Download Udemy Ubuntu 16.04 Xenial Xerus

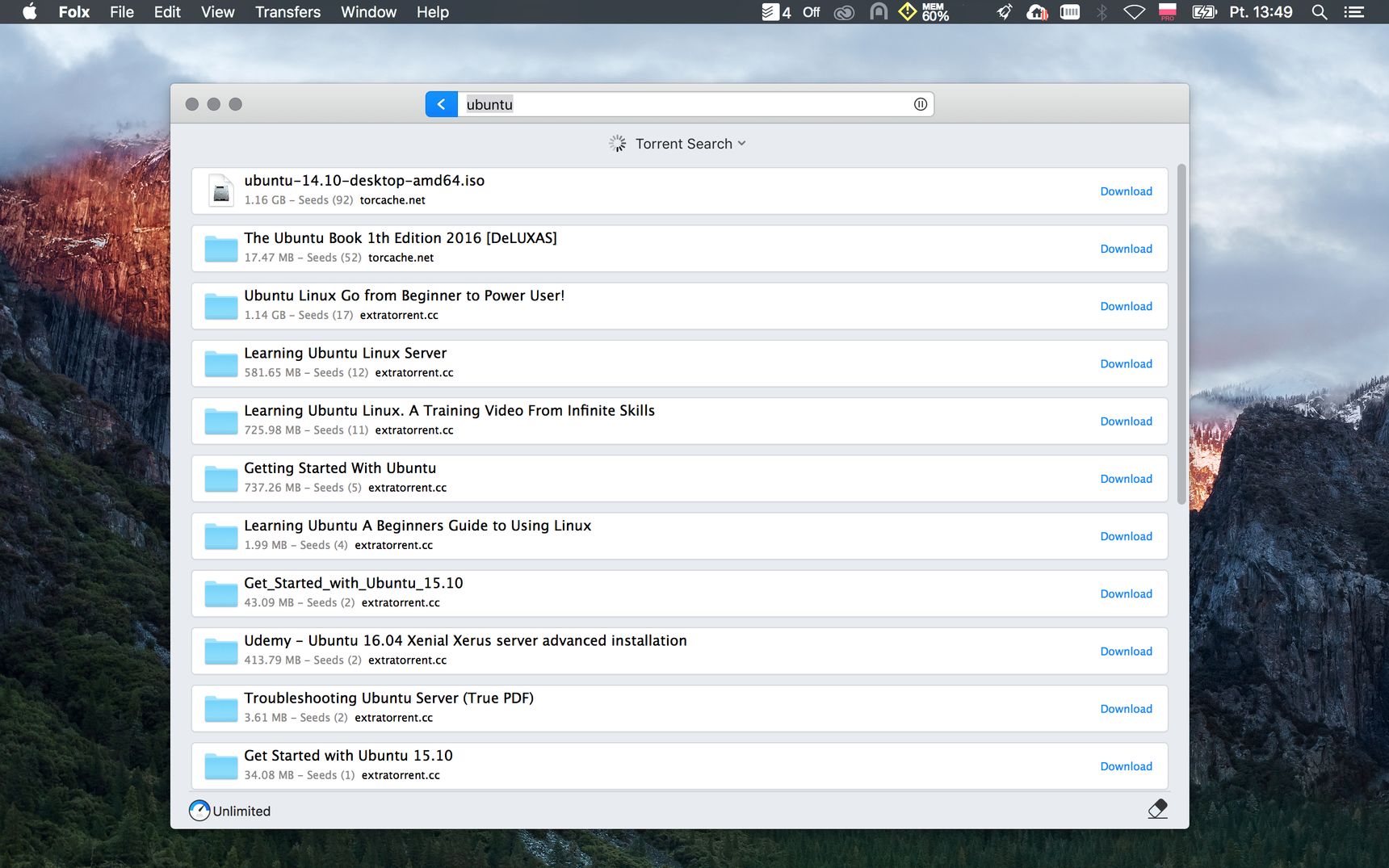click(x=1126, y=651)
